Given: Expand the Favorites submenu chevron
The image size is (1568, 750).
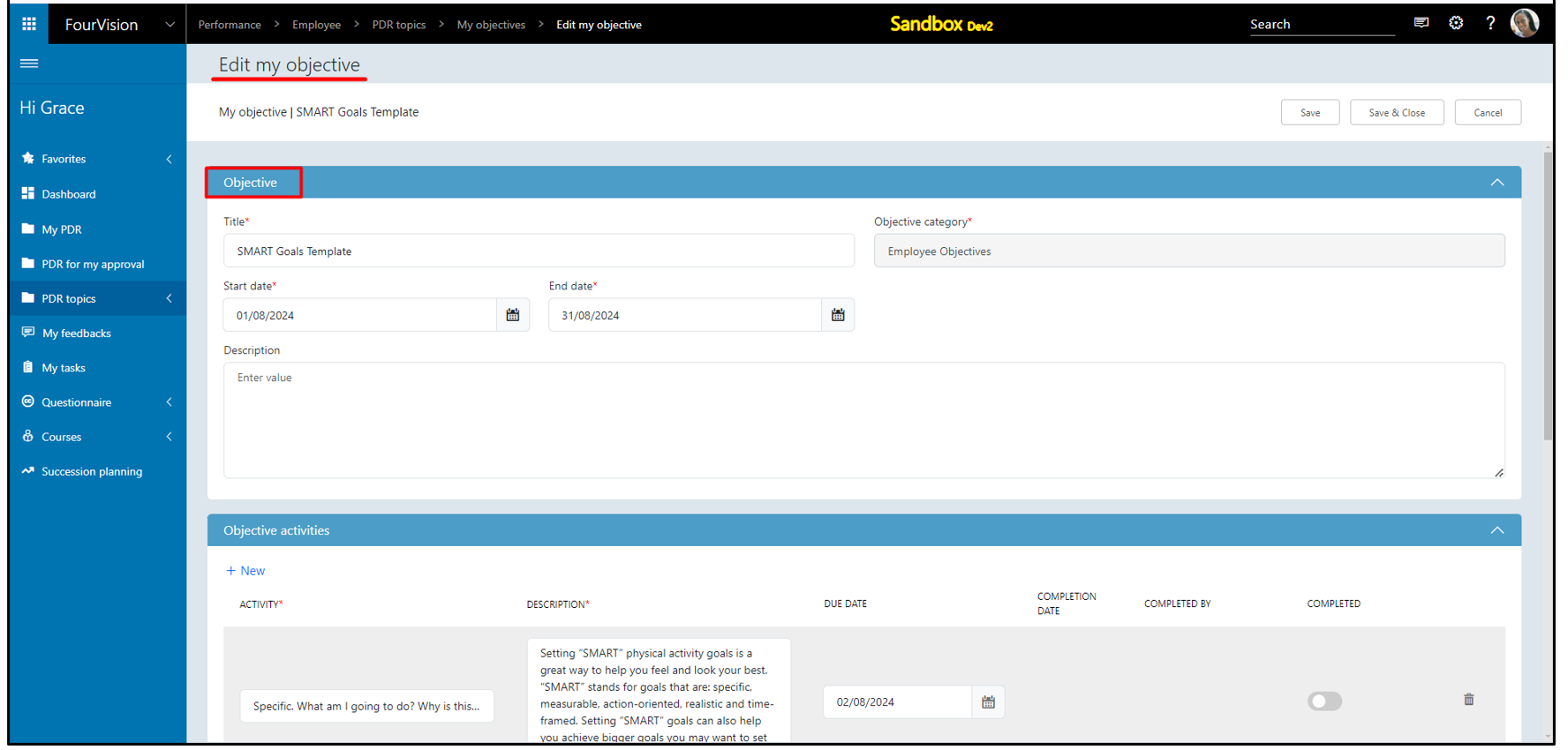Looking at the screenshot, I should [x=170, y=159].
